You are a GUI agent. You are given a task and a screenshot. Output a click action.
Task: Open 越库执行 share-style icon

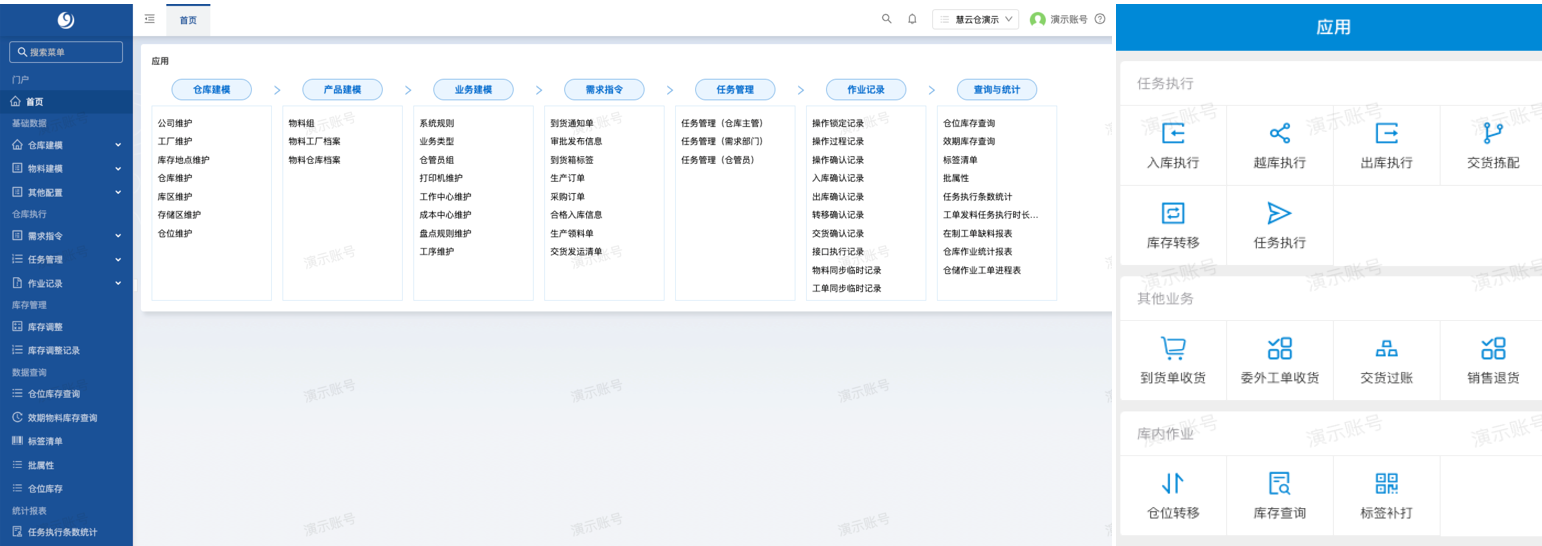click(x=1279, y=134)
